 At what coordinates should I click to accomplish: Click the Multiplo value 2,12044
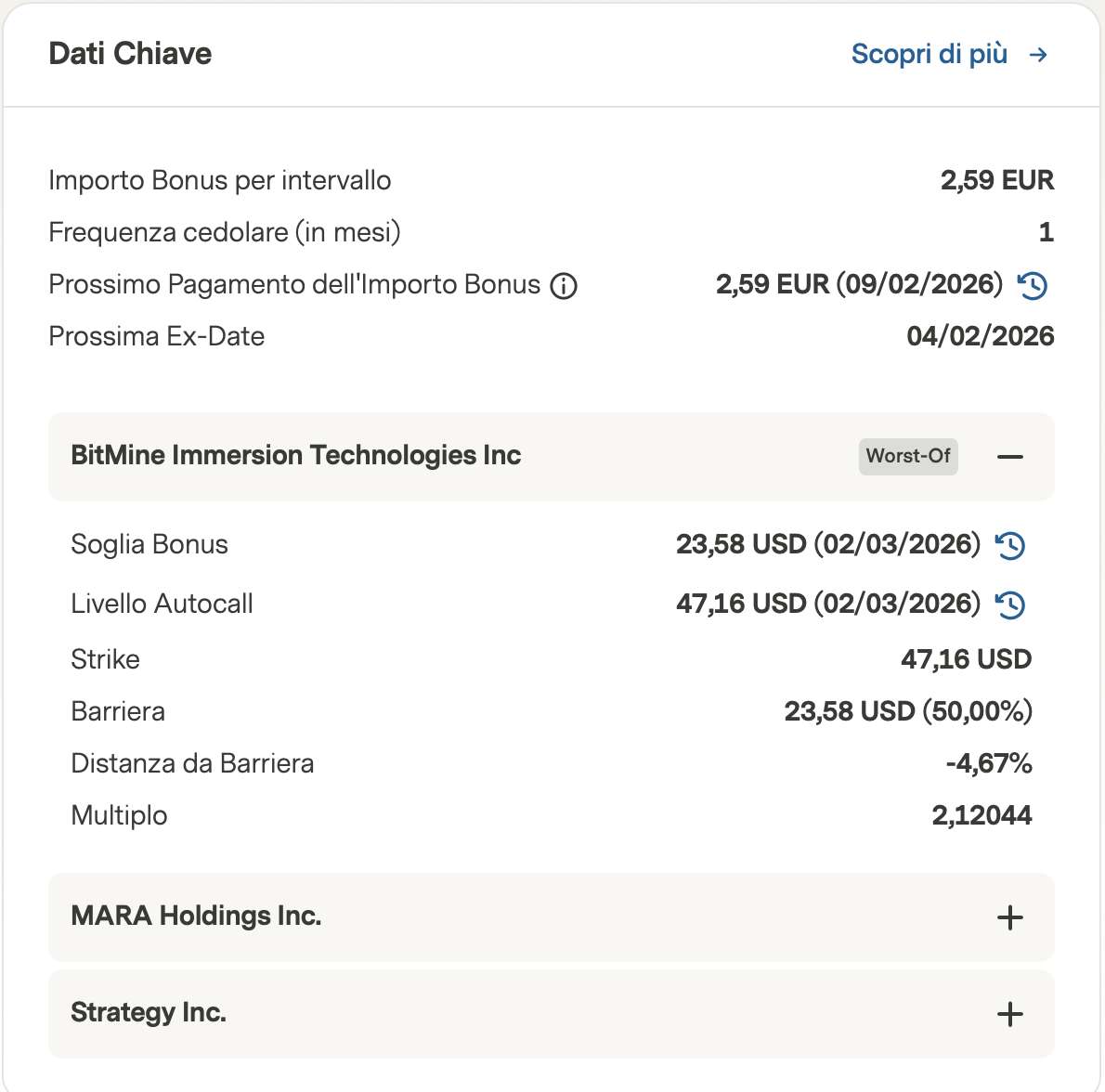(x=981, y=815)
